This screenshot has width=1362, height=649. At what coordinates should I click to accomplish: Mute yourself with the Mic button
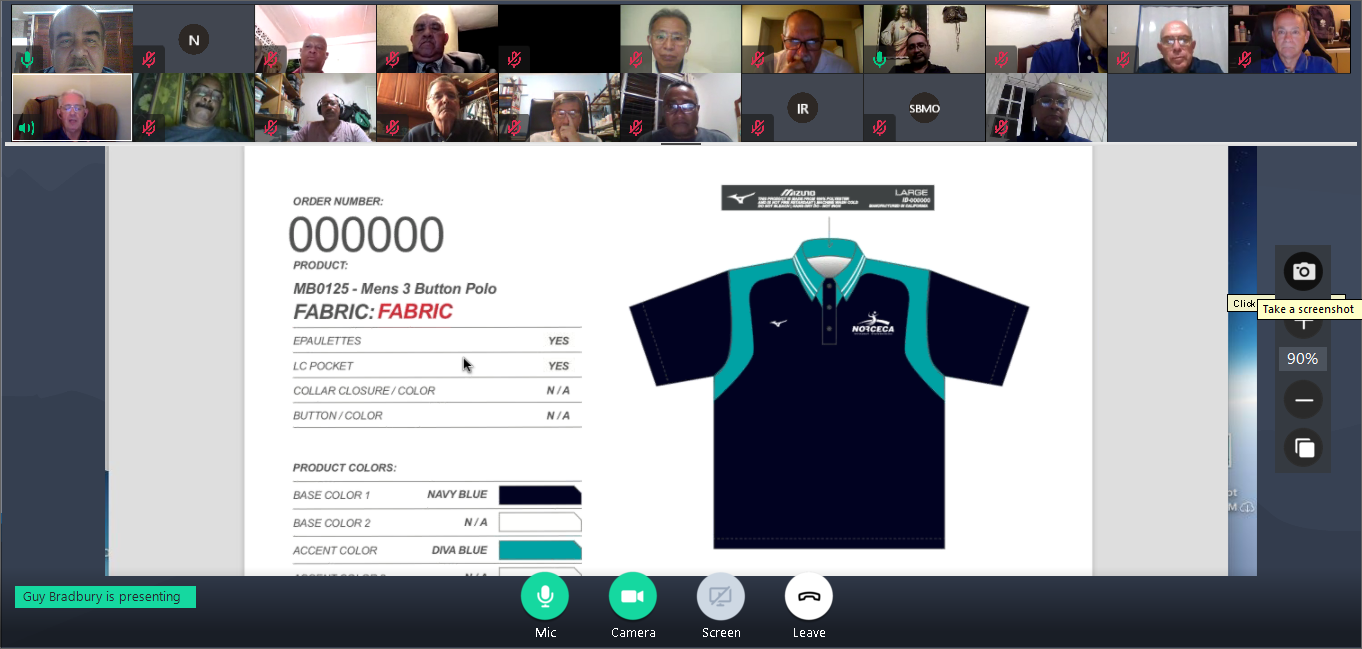pyautogui.click(x=545, y=596)
